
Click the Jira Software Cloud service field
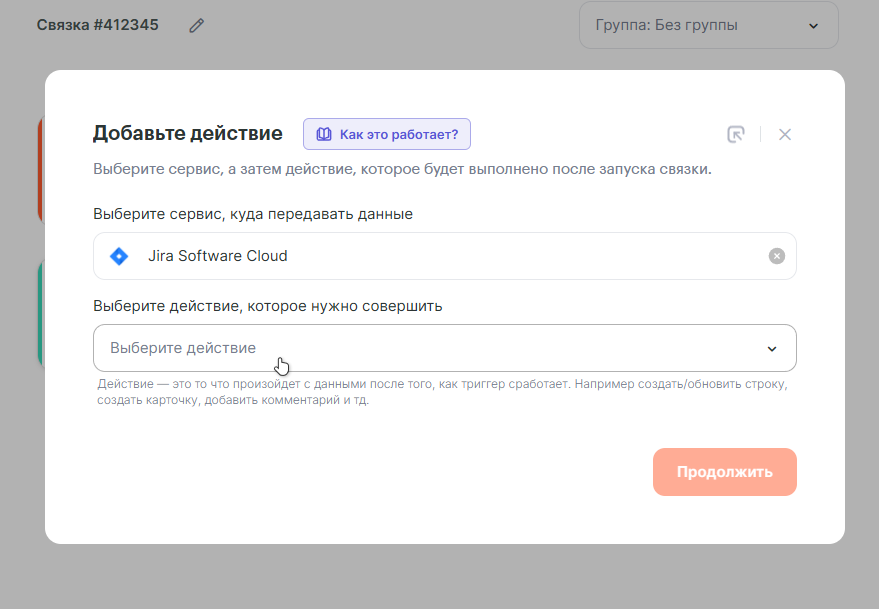445,256
